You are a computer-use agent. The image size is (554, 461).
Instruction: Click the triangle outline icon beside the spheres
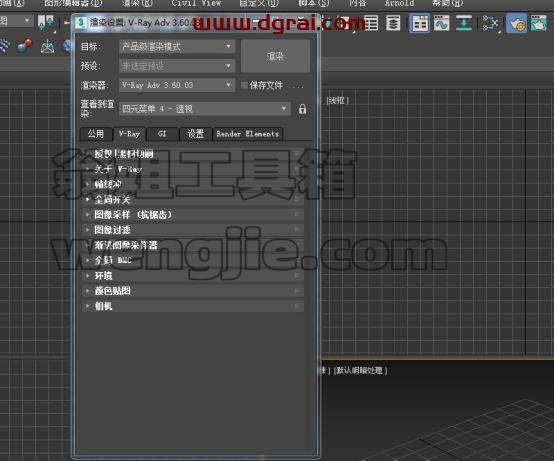pyautogui.click(x=47, y=46)
